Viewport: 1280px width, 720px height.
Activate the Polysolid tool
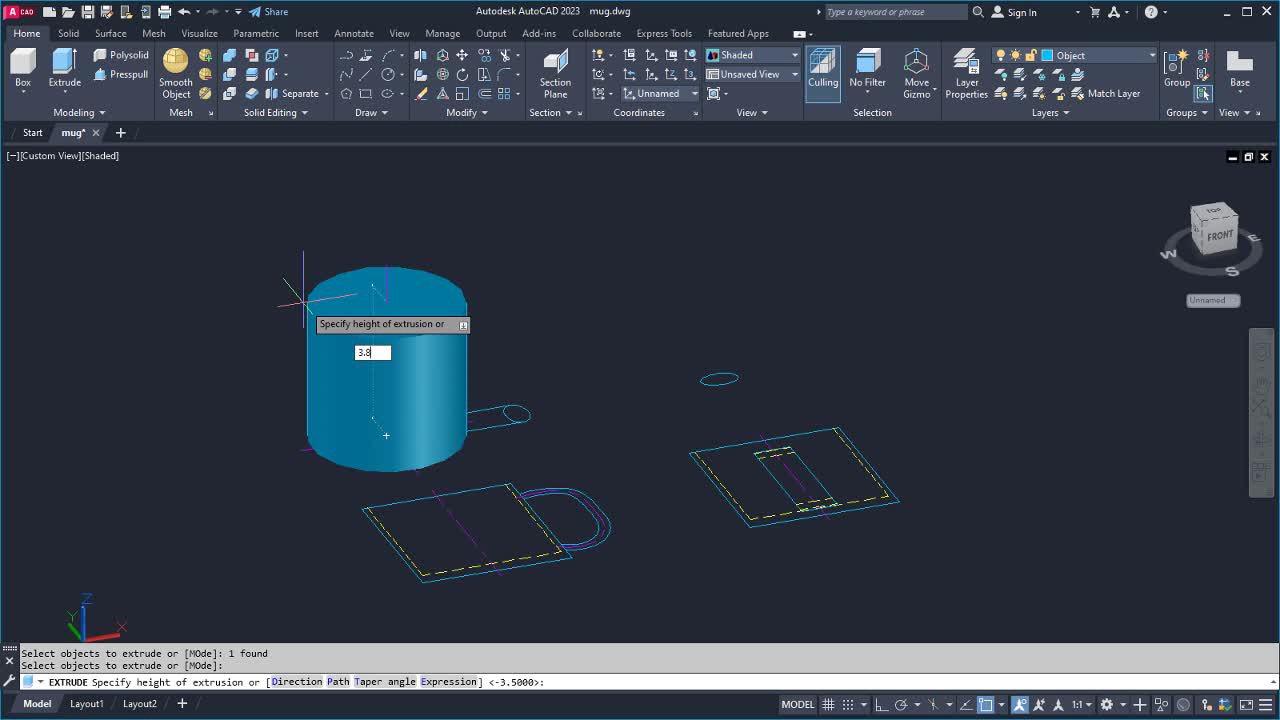[121, 55]
